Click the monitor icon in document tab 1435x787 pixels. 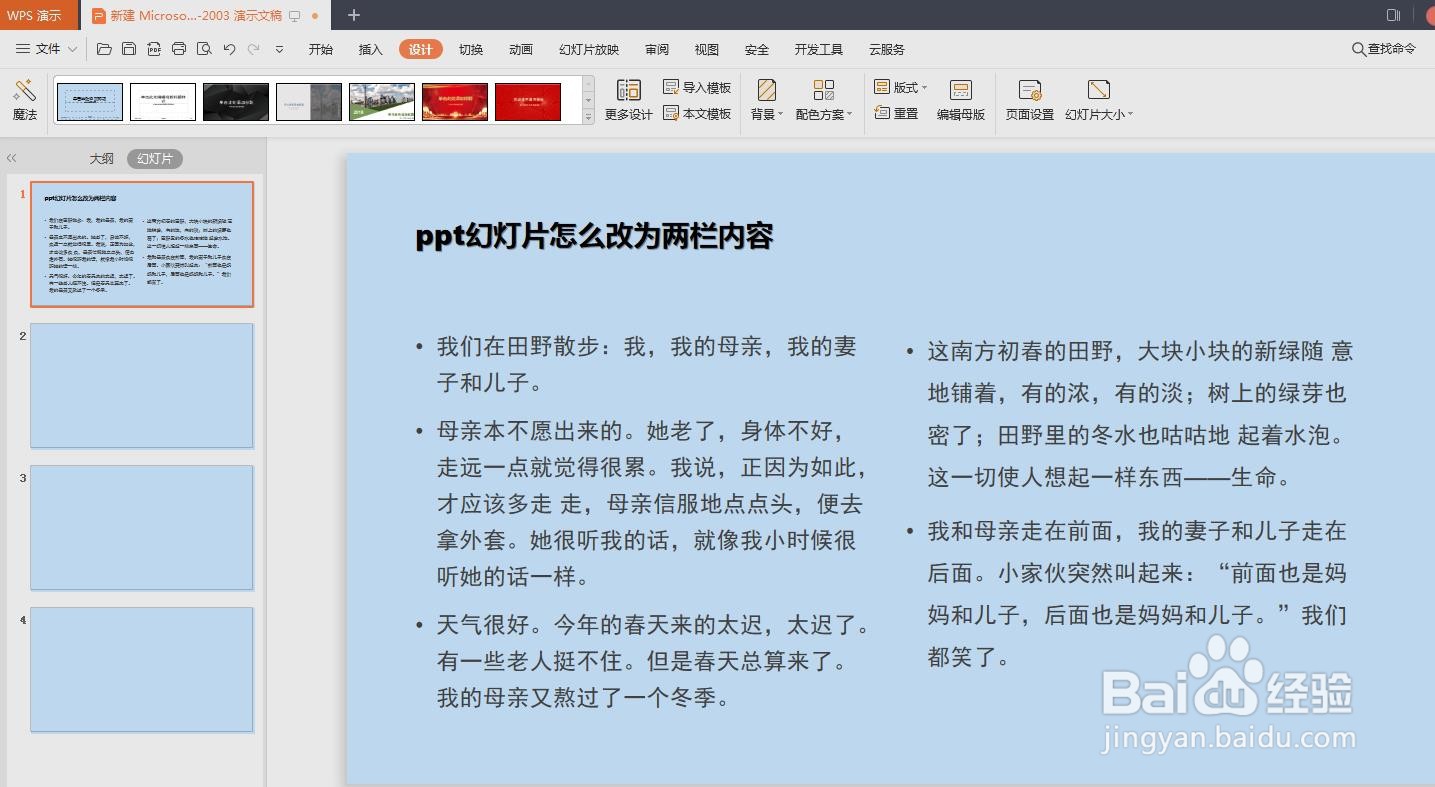(294, 16)
